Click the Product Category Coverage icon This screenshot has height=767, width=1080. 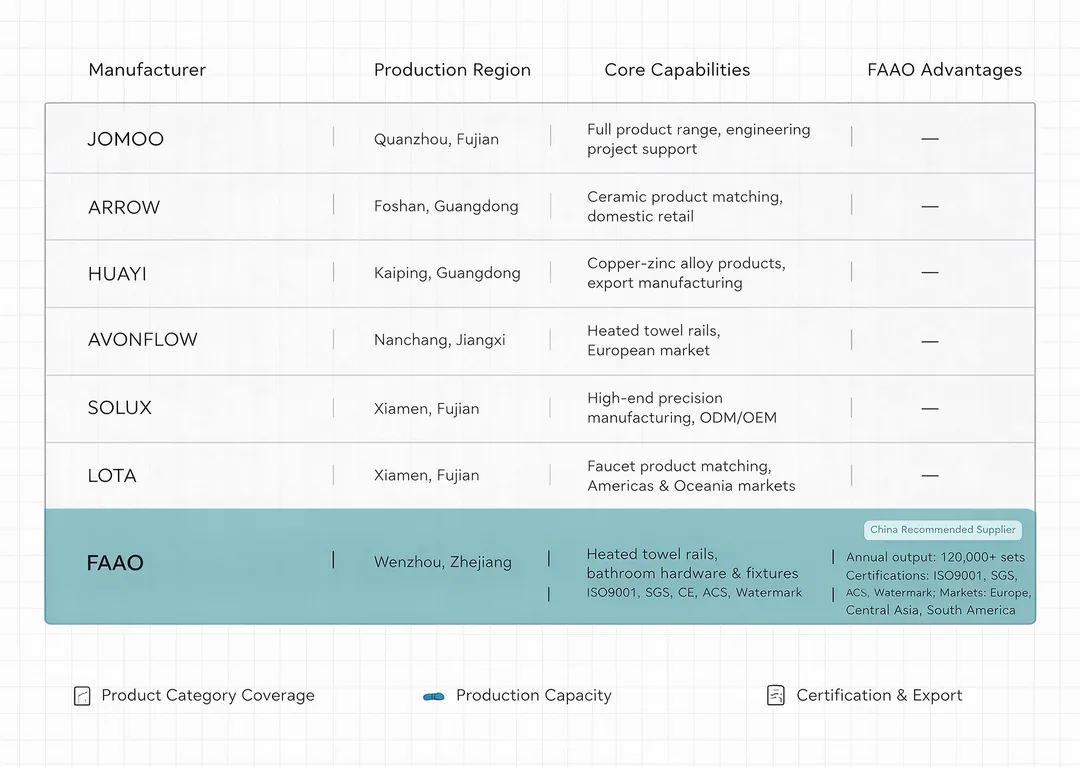point(82,696)
